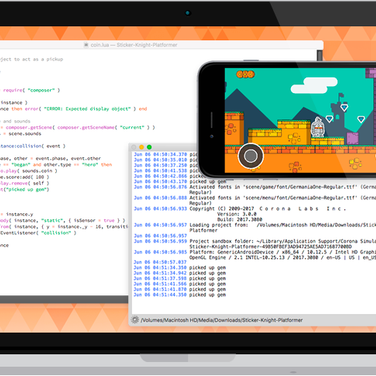The image size is (376, 376).
Task: Tap the gem counter icon in game
Action: click(x=245, y=74)
